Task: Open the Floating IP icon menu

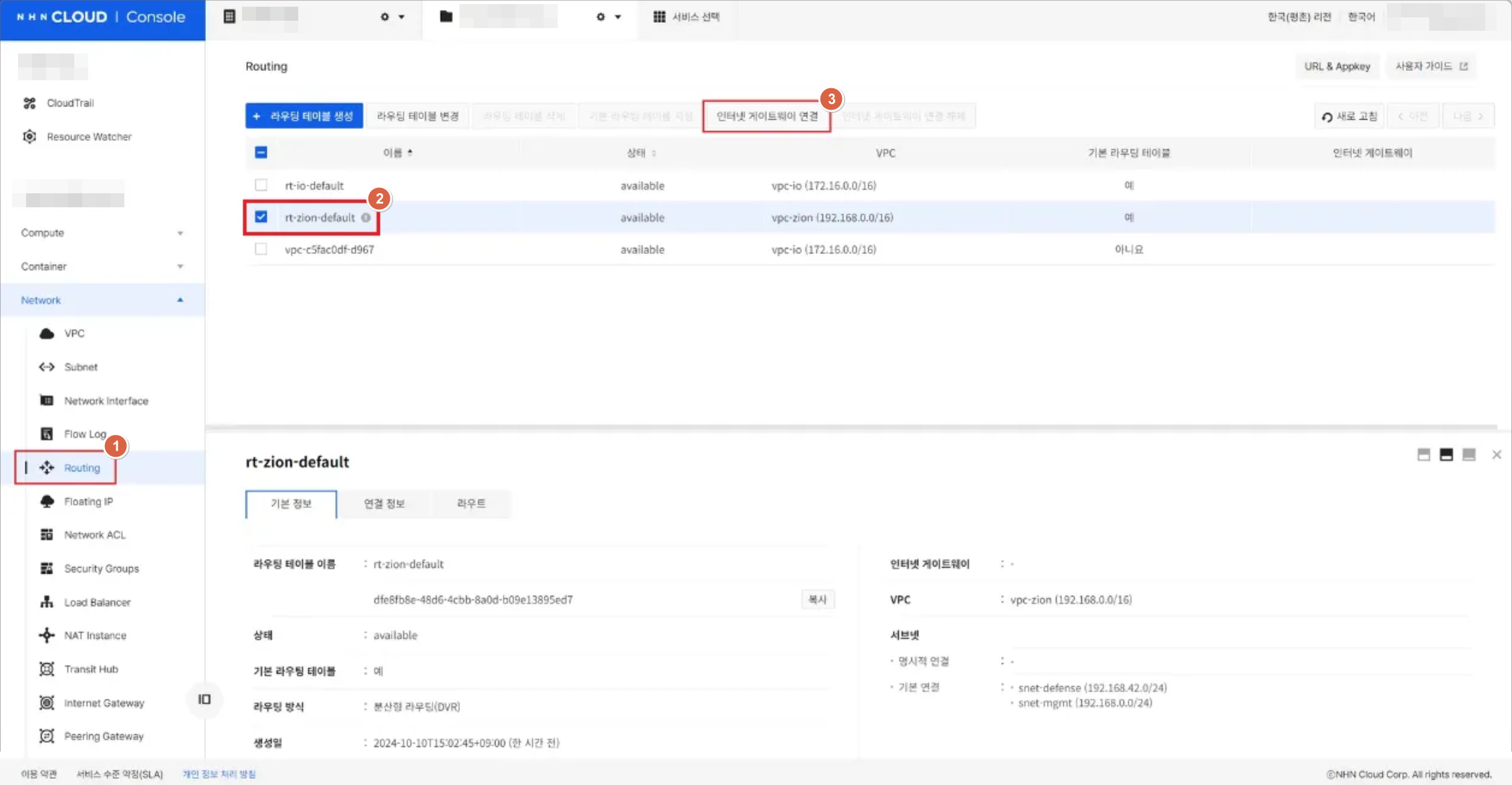Action: pyautogui.click(x=47, y=501)
